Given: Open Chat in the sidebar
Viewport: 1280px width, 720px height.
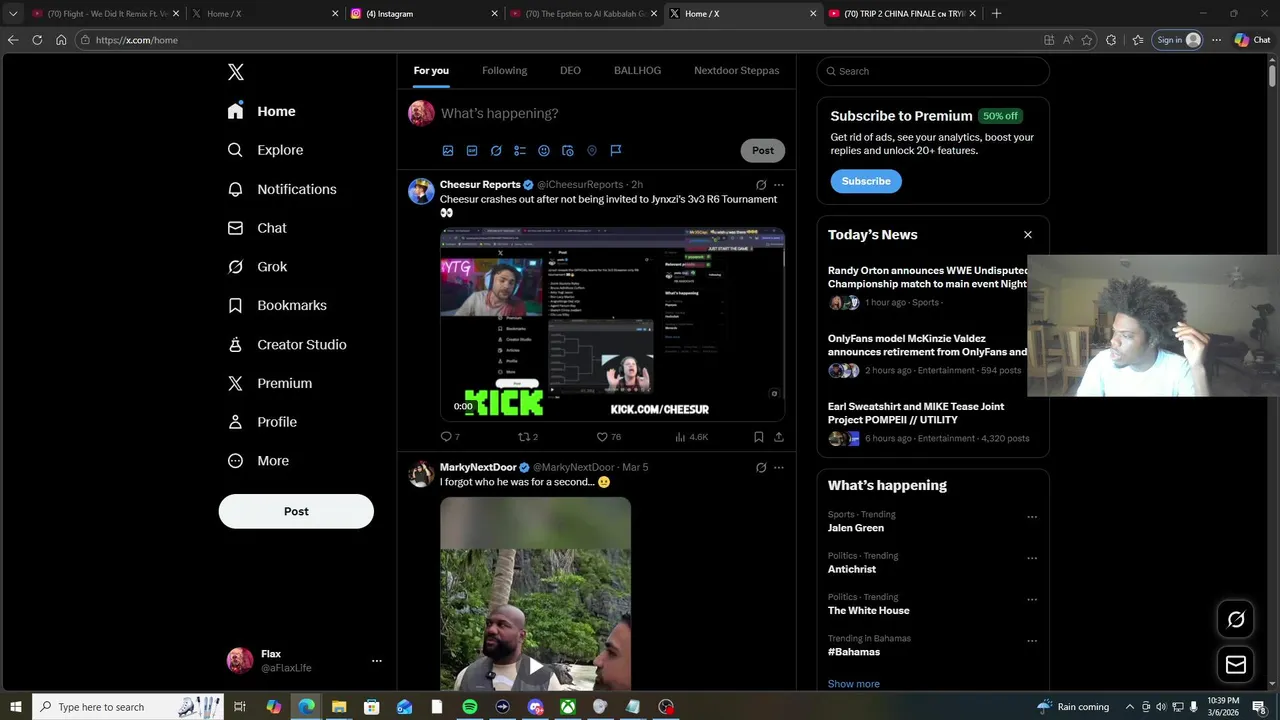Looking at the screenshot, I should pyautogui.click(x=257, y=228).
